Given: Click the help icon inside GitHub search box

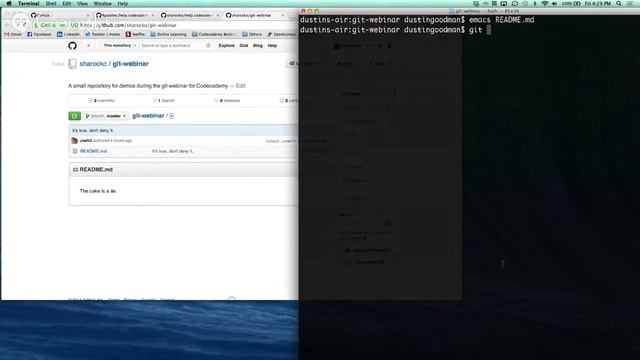Looking at the screenshot, I should pos(209,46).
